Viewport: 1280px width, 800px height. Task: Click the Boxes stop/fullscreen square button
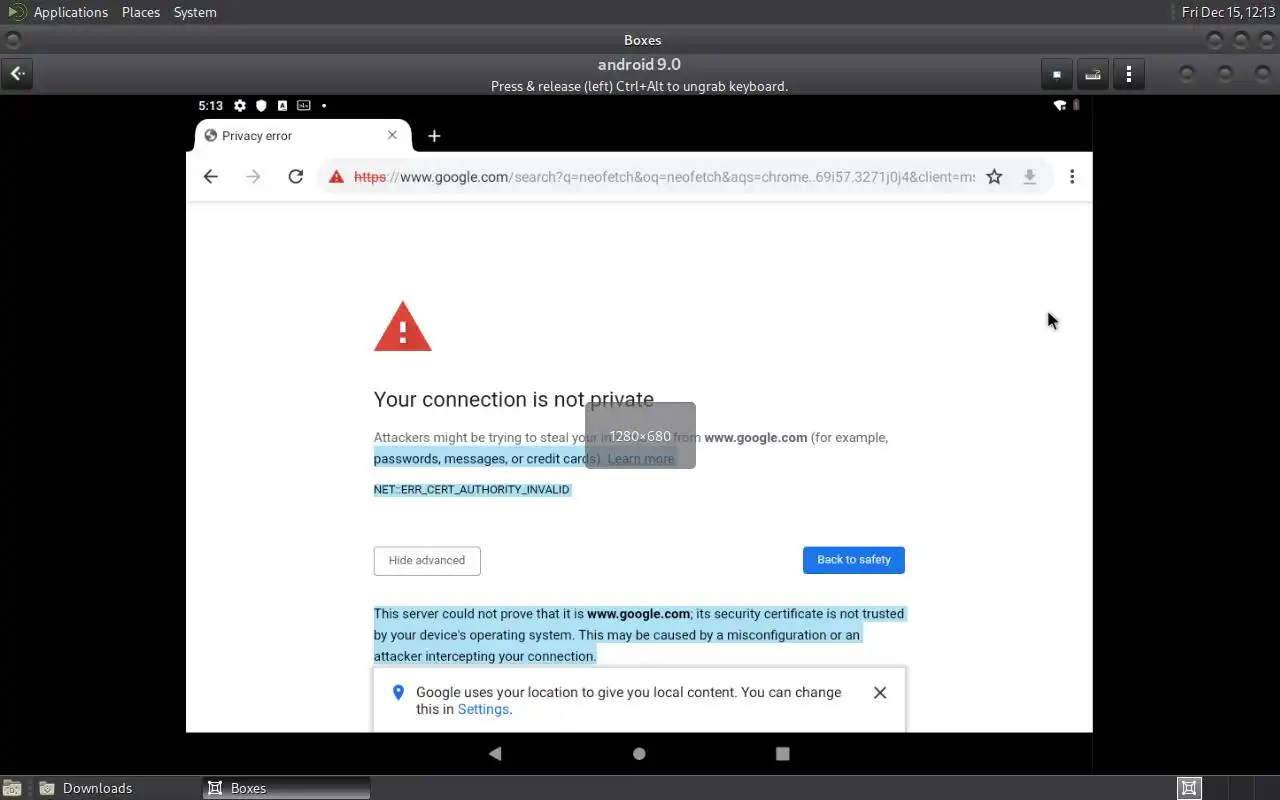[1057, 74]
